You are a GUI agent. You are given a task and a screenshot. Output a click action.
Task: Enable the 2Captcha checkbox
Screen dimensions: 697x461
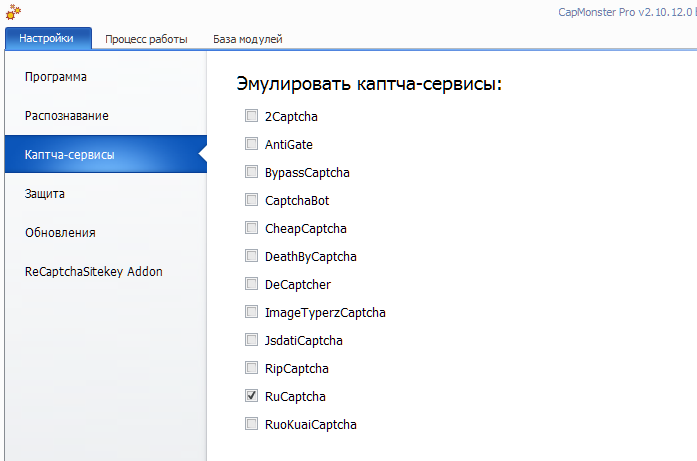click(251, 116)
